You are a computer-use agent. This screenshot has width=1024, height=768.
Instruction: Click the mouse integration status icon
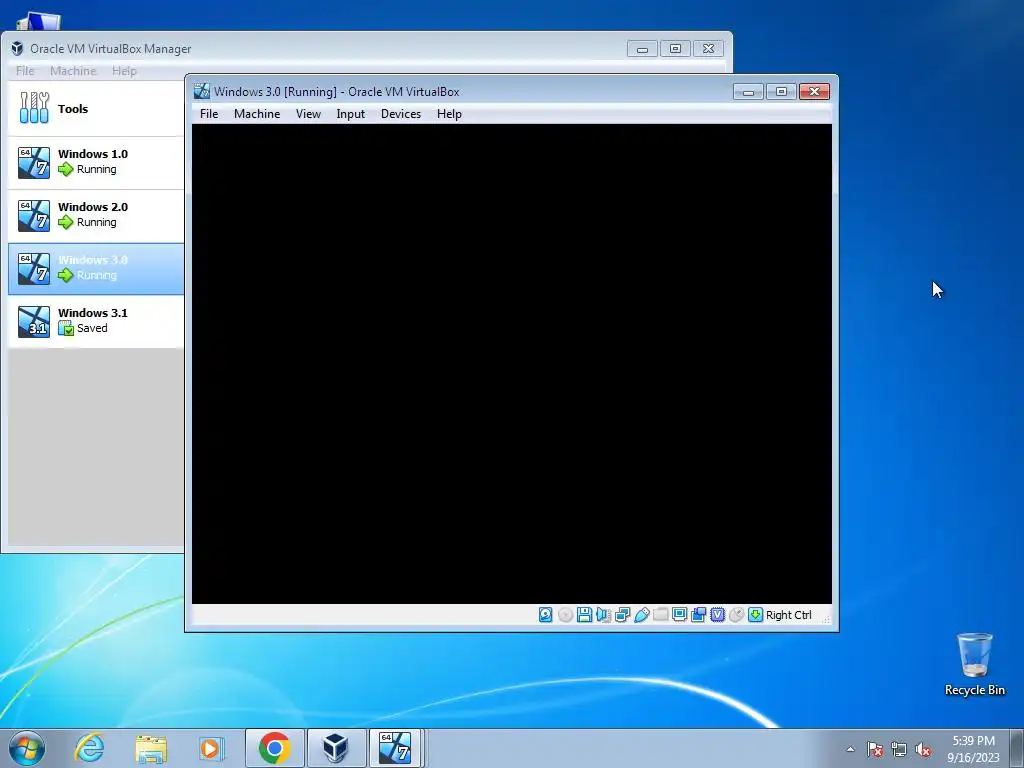click(736, 615)
